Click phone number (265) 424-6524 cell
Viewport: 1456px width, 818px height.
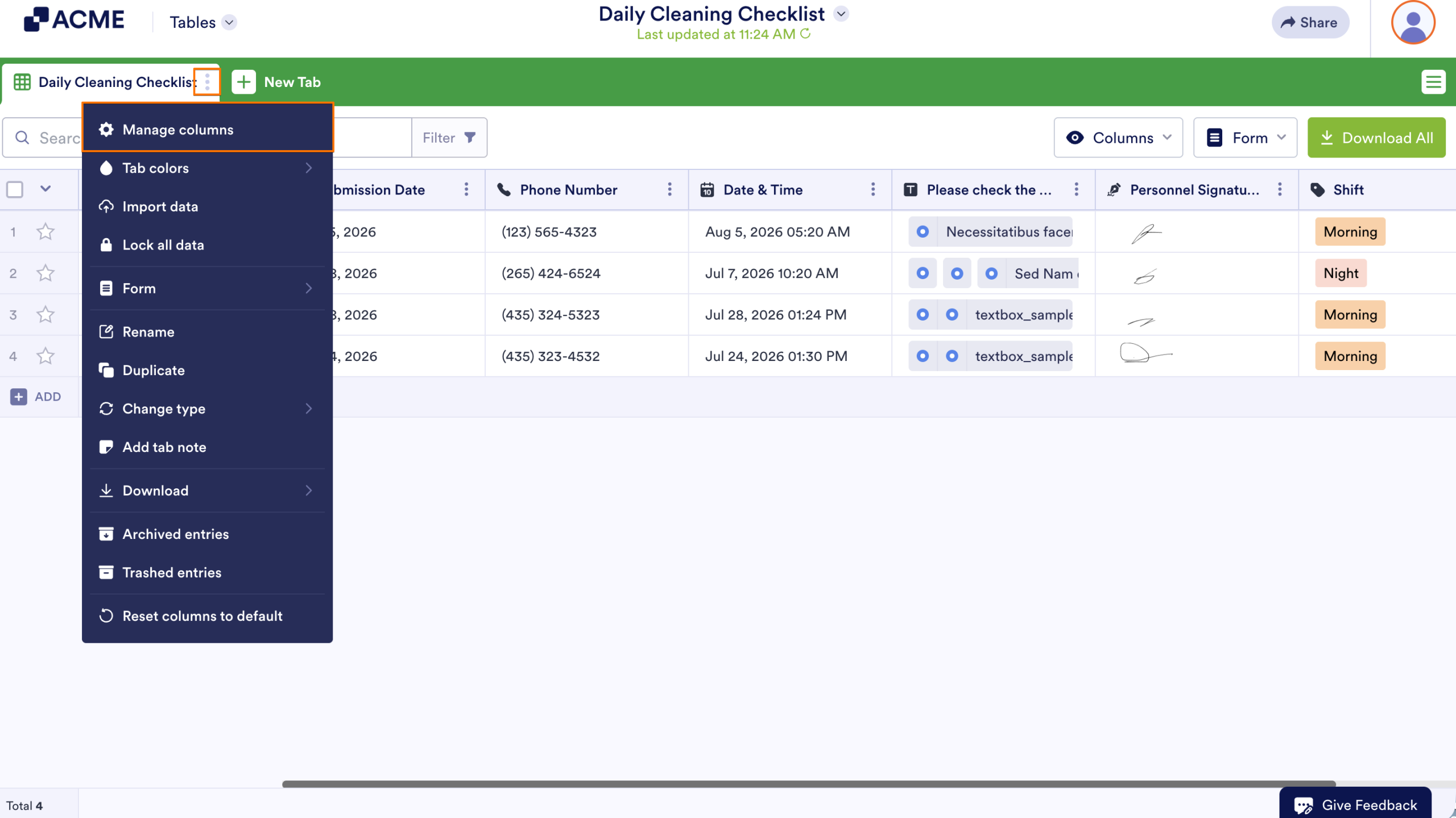pyautogui.click(x=586, y=273)
